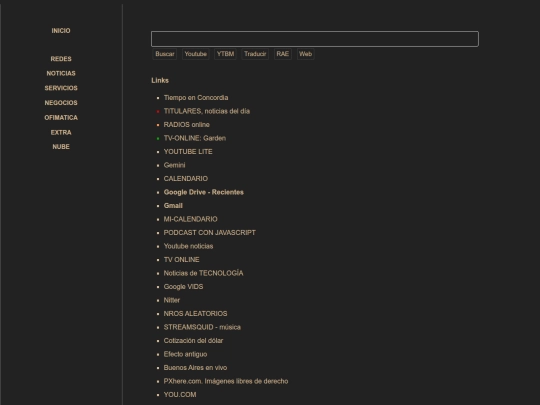The height and width of the screenshot is (405, 540).
Task: Open TITULARES, noticias del día link
Action: pos(207,111)
